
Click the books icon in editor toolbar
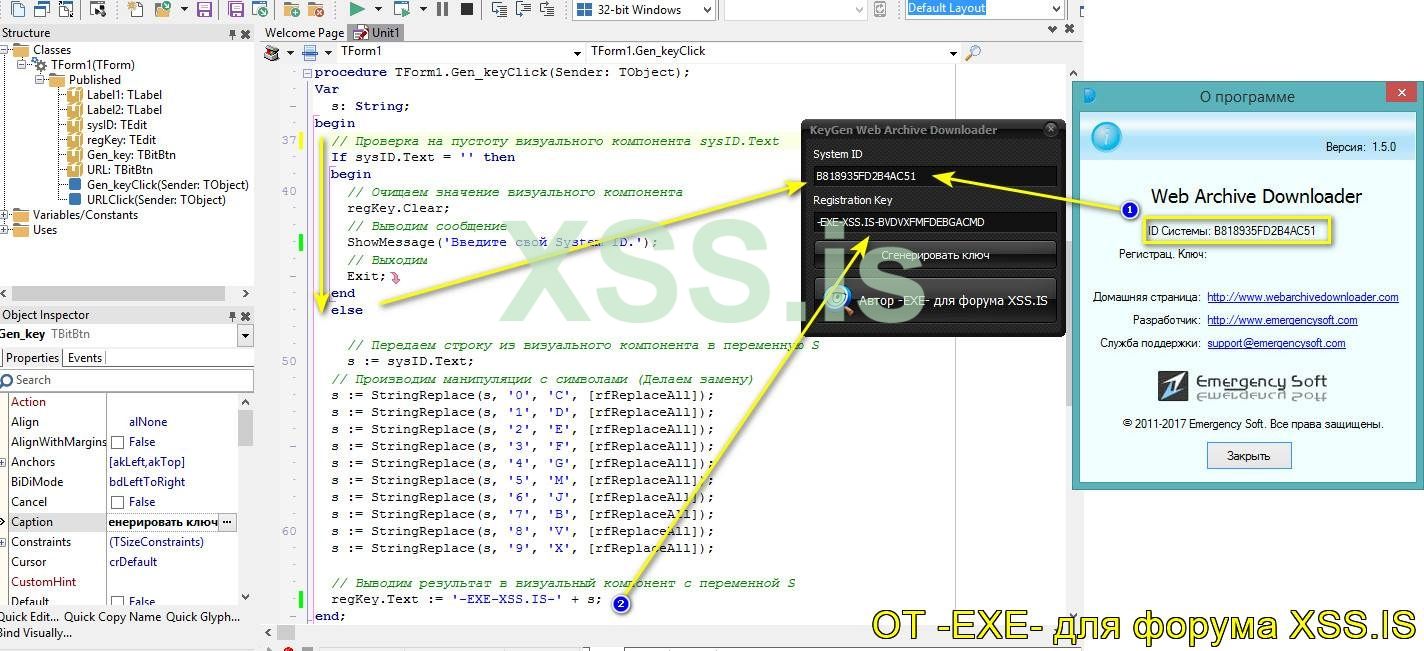(272, 52)
